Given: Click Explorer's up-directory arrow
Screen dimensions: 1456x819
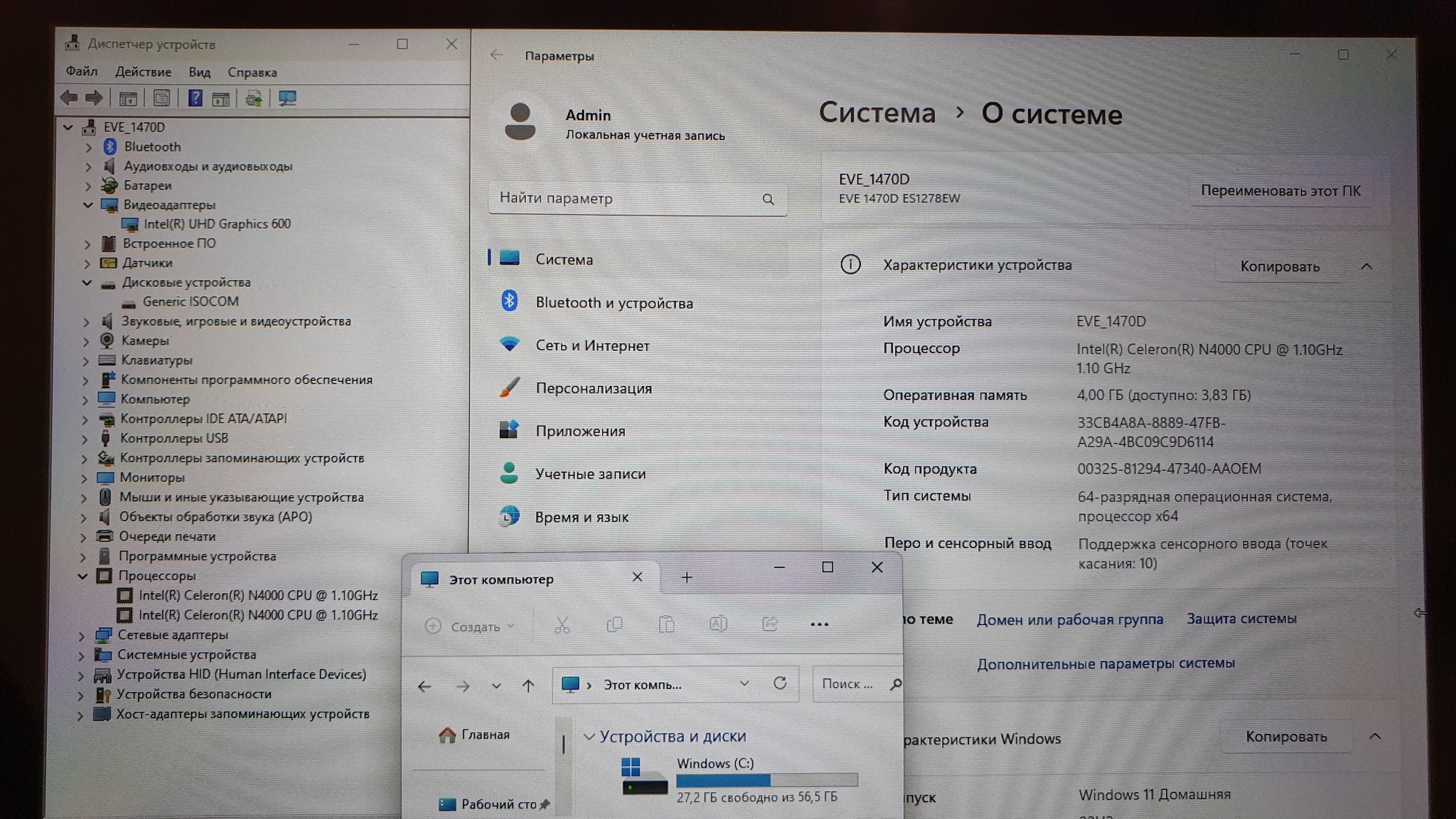Looking at the screenshot, I should click(528, 686).
